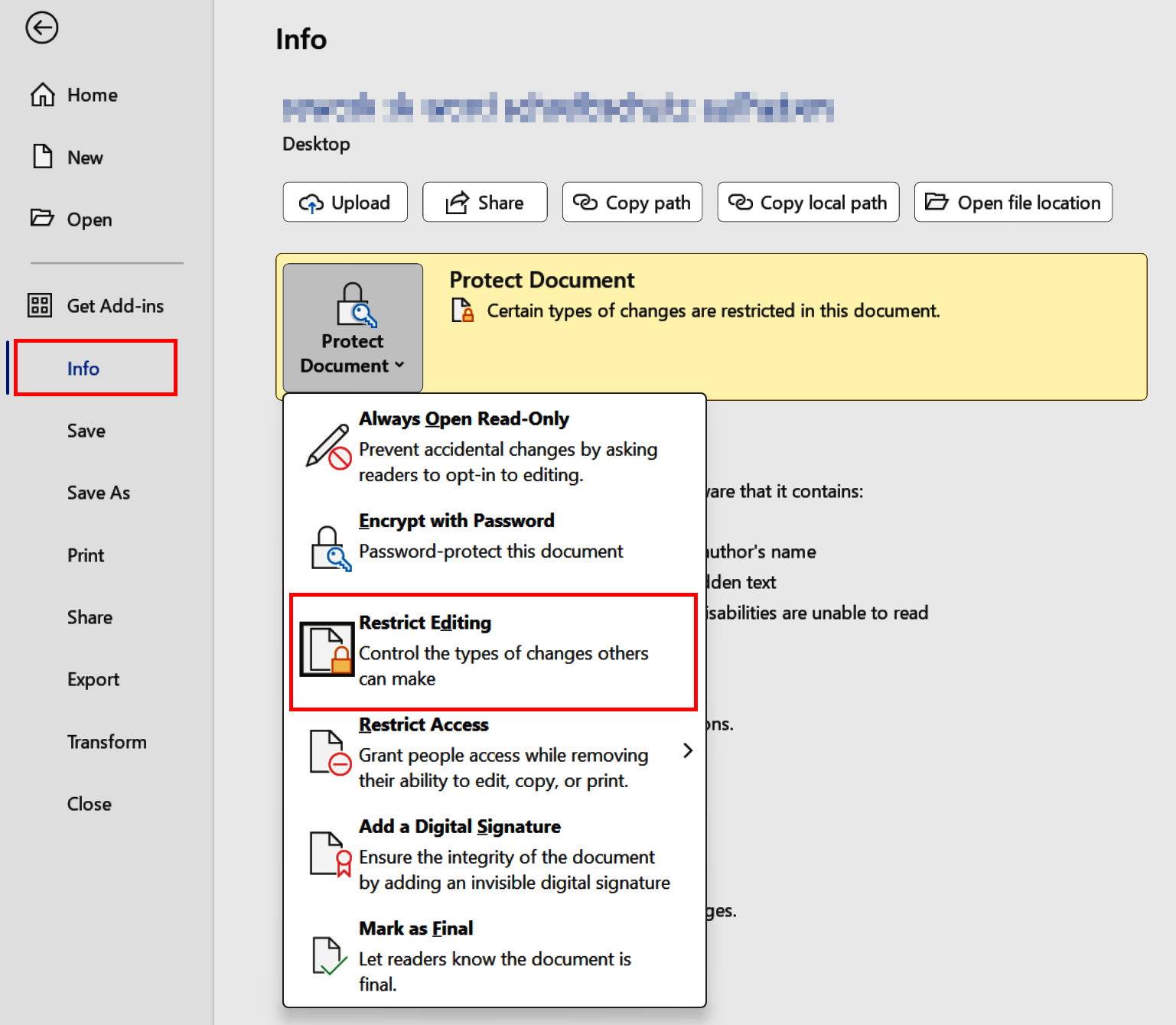The image size is (1176, 1025).
Task: Click the Open file location folder icon
Action: [x=937, y=202]
